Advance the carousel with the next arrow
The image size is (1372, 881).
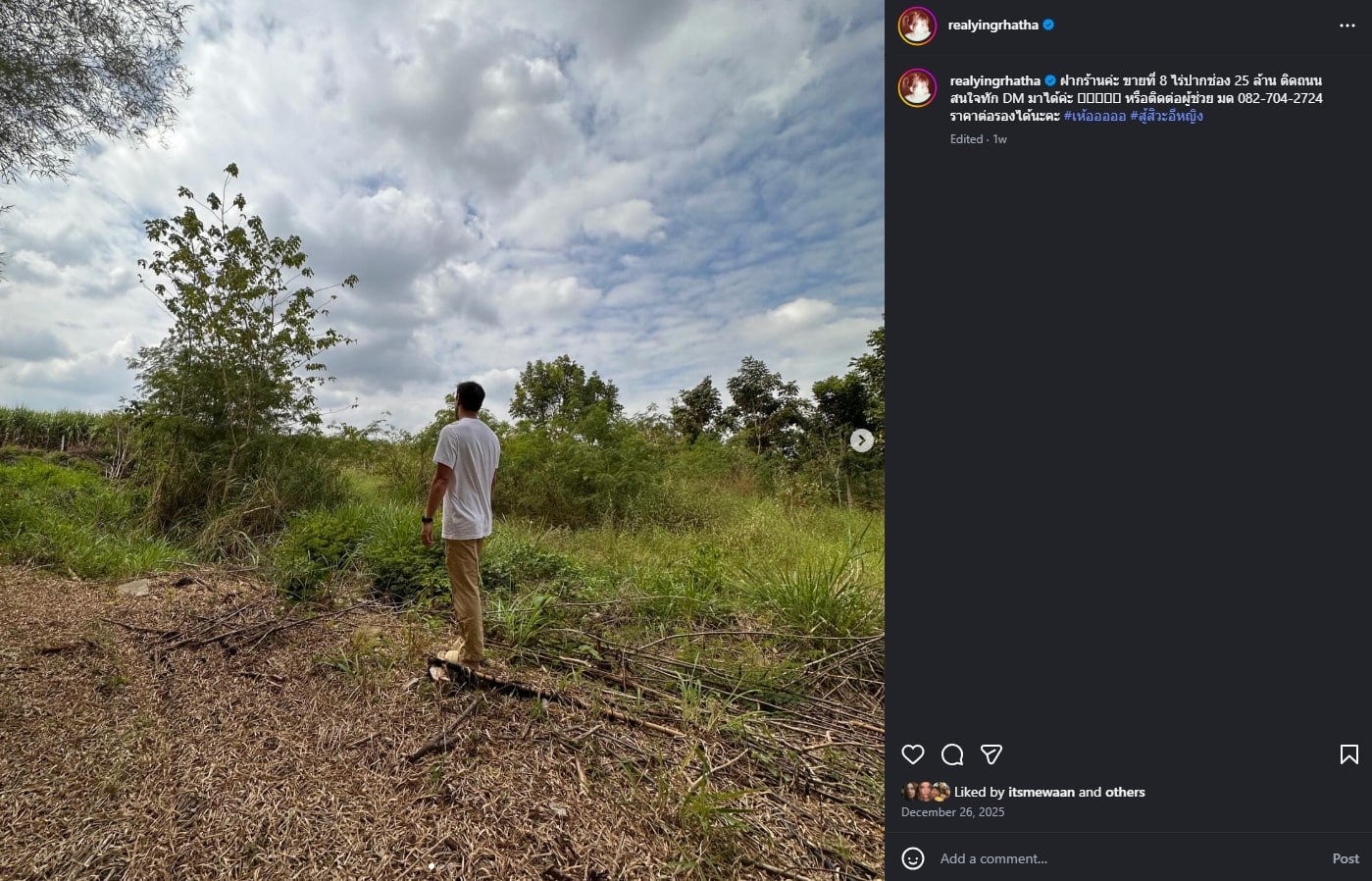(861, 440)
